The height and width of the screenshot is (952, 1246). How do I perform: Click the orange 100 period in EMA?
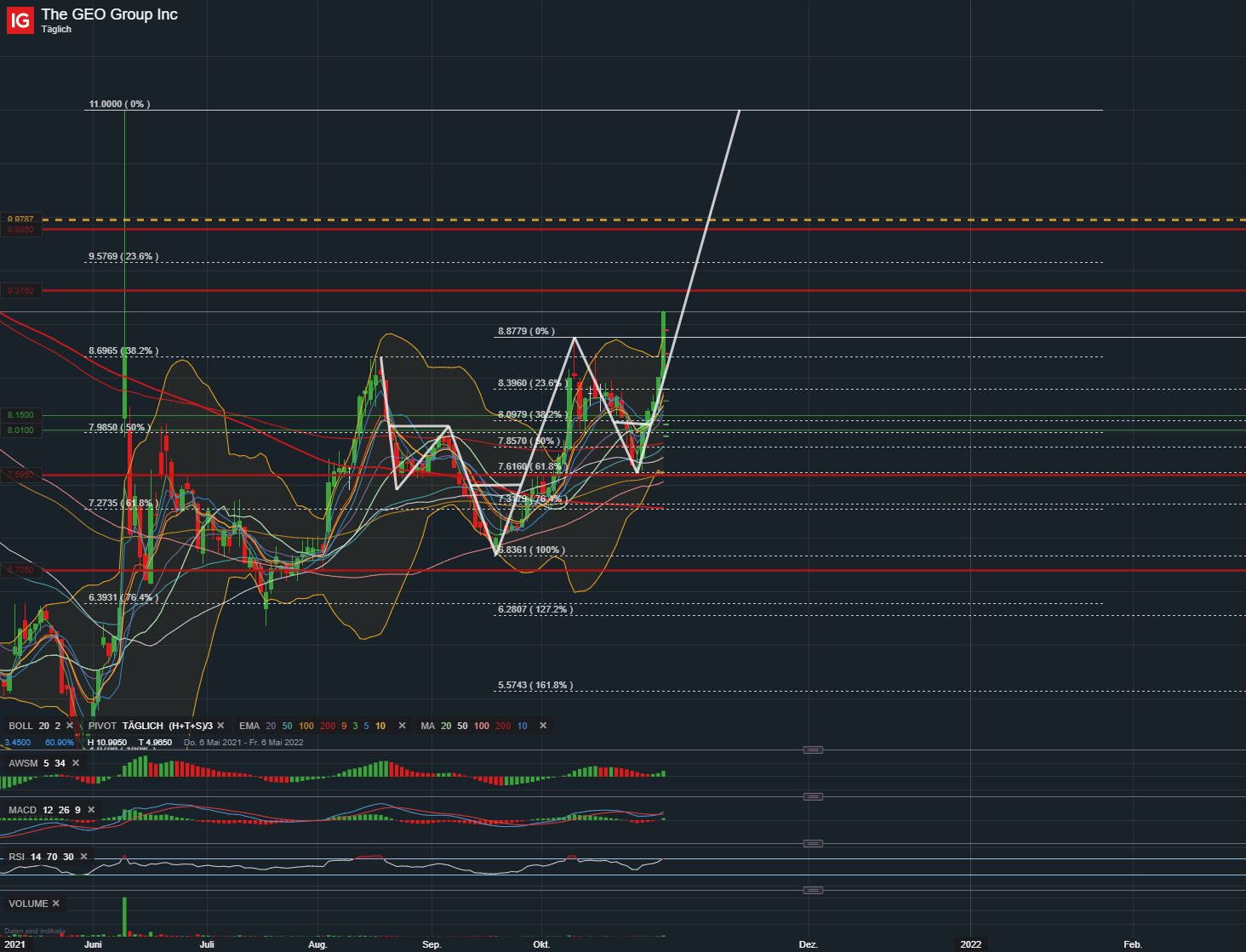(306, 726)
